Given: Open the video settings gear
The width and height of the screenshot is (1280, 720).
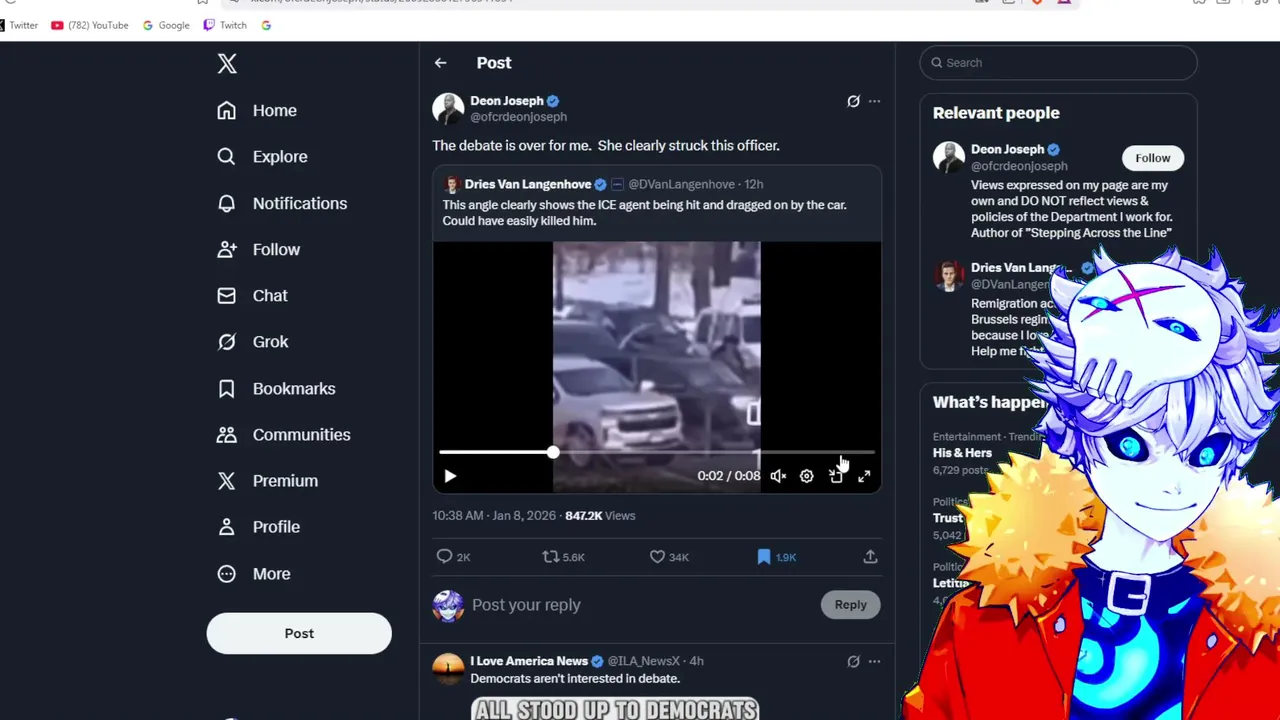Looking at the screenshot, I should point(806,476).
